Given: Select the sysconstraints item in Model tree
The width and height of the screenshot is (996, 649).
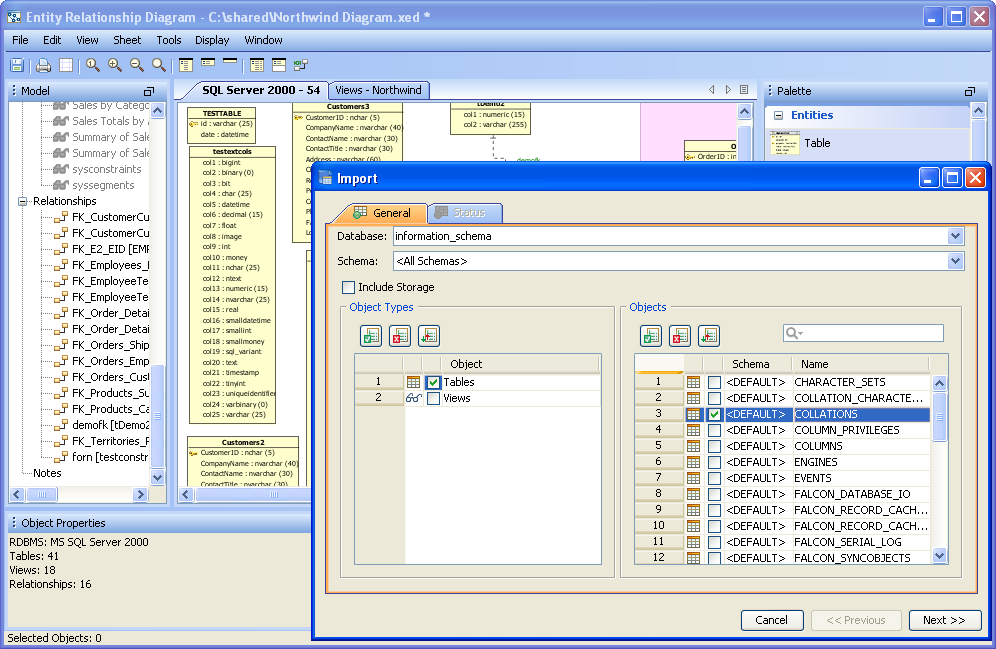Looking at the screenshot, I should coord(107,170).
